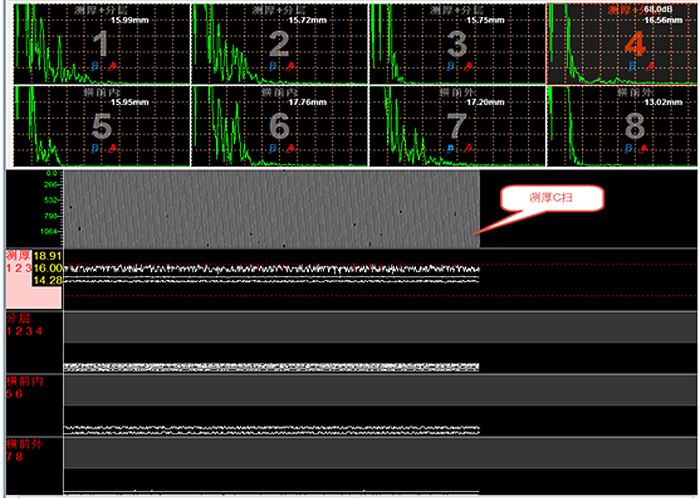Click the red A marker in channel 4
Screen dimensions: 700x498
(x=646, y=66)
